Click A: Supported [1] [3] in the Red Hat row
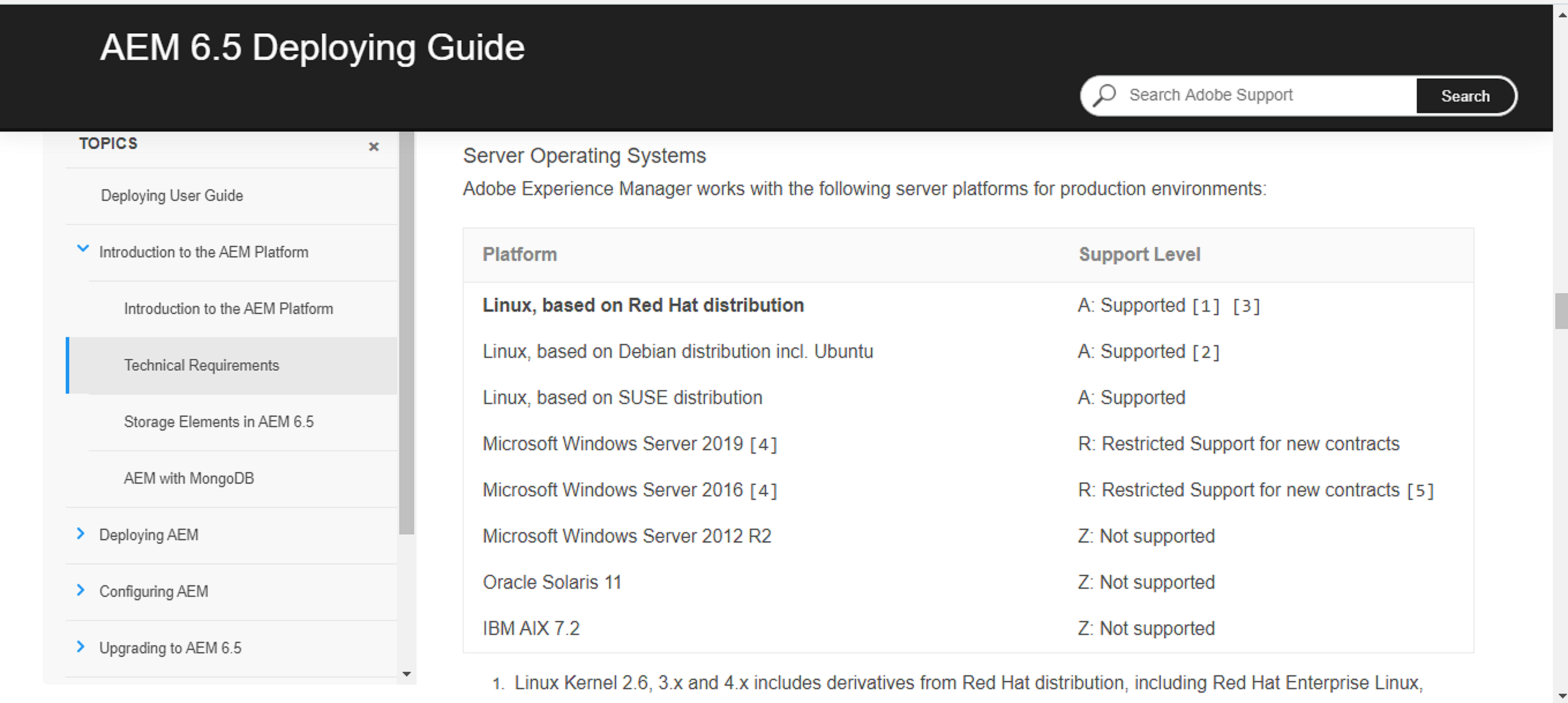Viewport: 1568px width, 703px height. pos(1169,305)
